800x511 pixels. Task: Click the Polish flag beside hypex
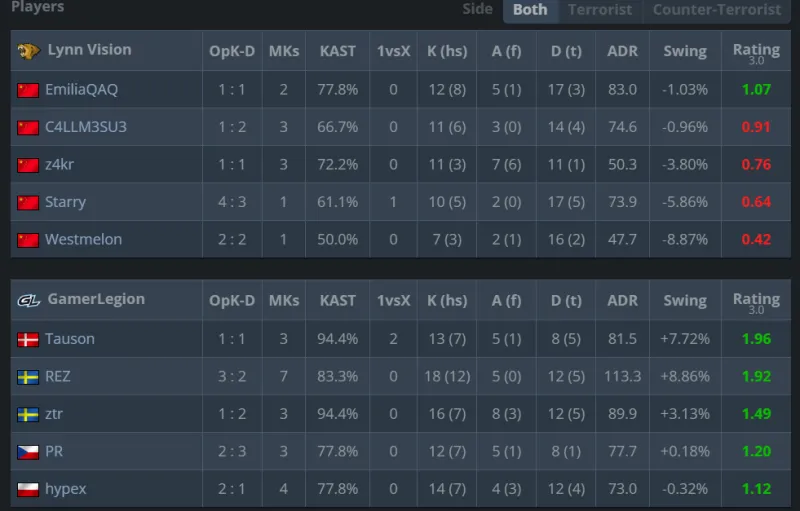pyautogui.click(x=28, y=489)
